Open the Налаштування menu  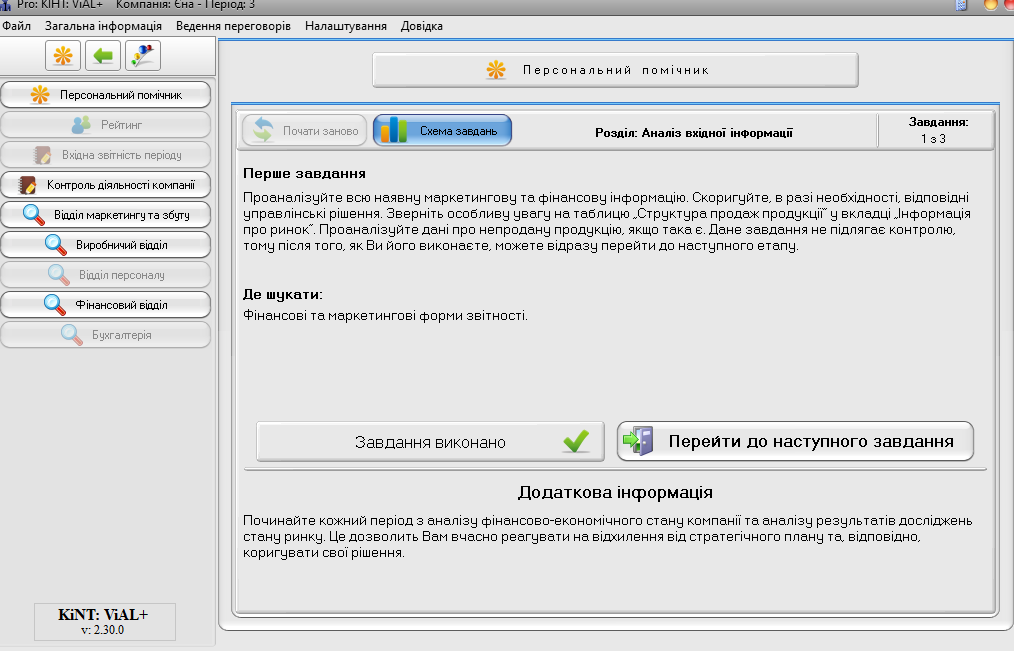(346, 26)
